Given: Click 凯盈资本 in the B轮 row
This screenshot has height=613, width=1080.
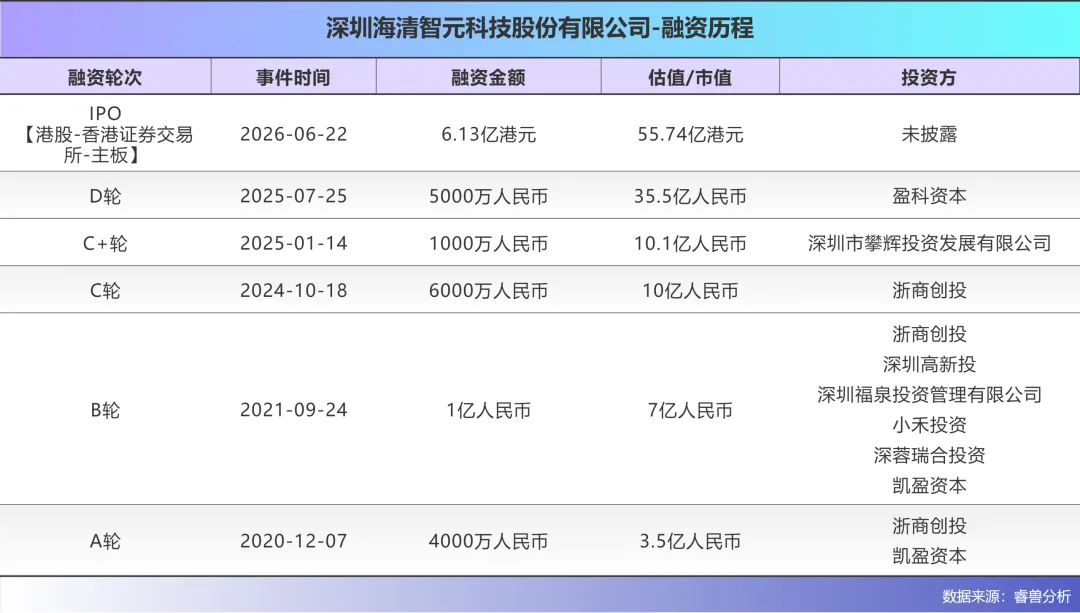Looking at the screenshot, I should pyautogui.click(x=929, y=486).
